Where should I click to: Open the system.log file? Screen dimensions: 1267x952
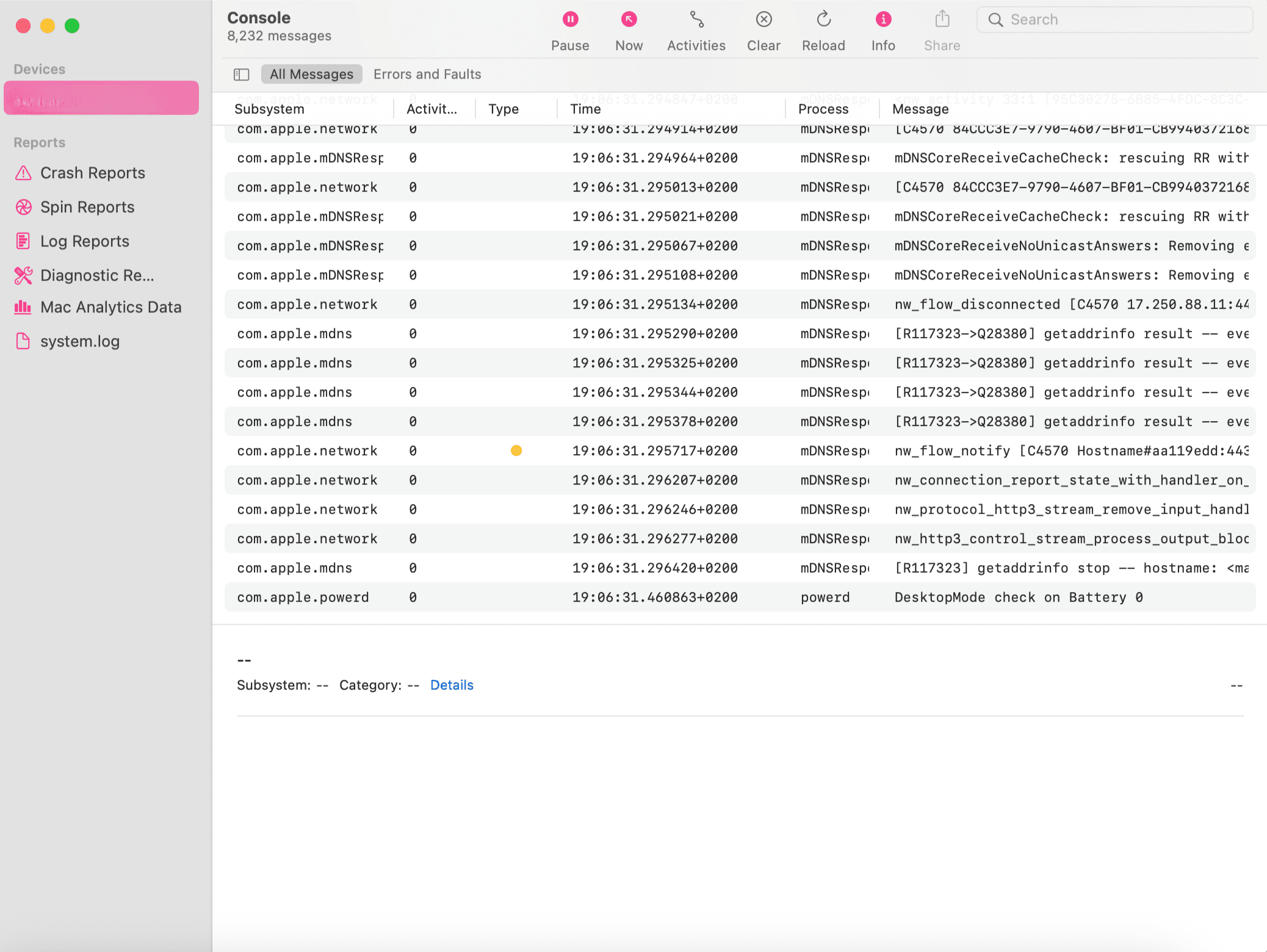pos(80,341)
